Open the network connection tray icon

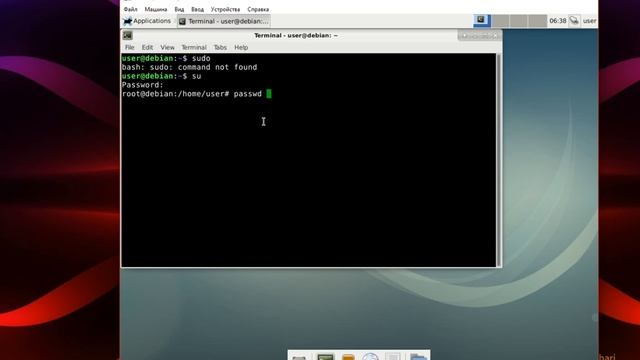coord(574,21)
